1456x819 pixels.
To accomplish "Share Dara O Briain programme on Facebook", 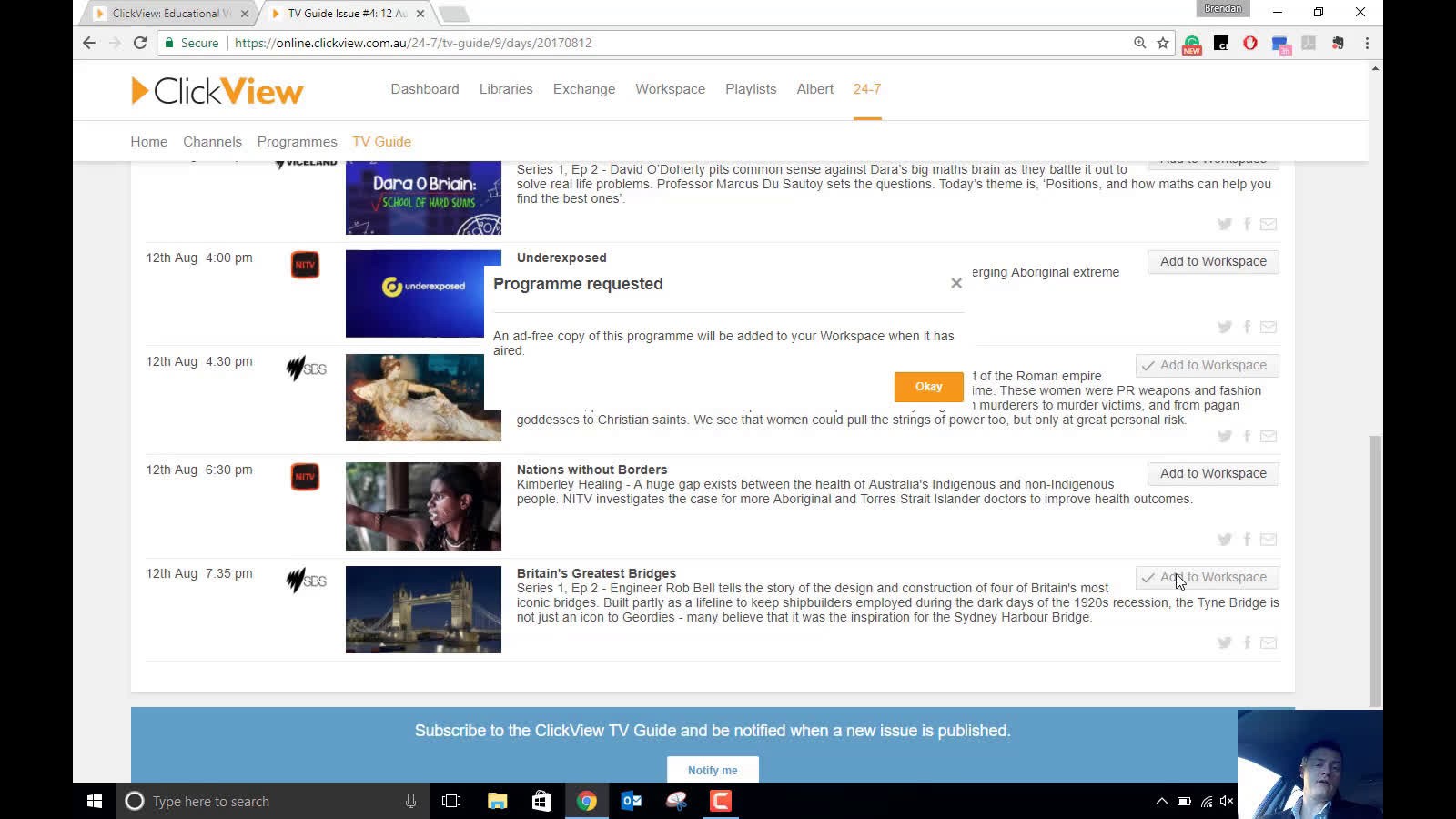I will click(x=1248, y=224).
